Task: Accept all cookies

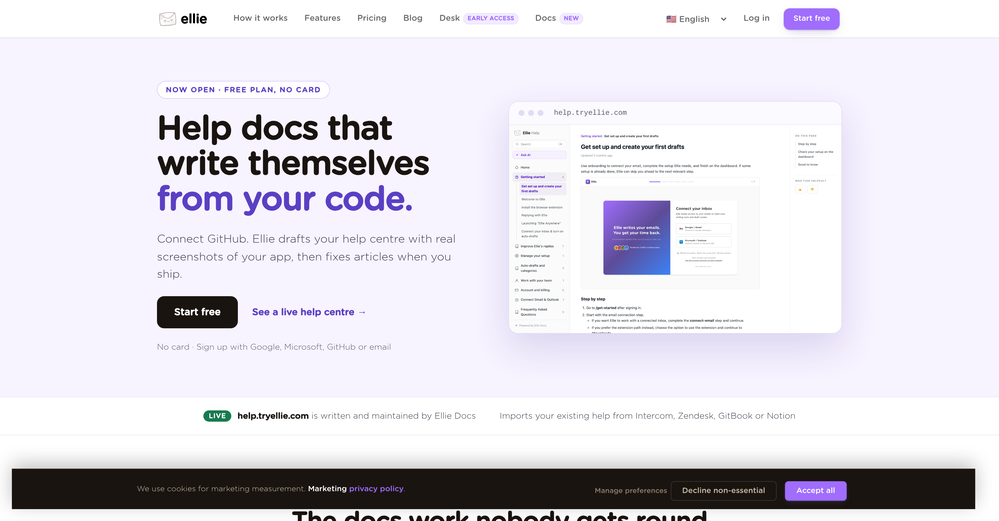Action: (x=816, y=490)
